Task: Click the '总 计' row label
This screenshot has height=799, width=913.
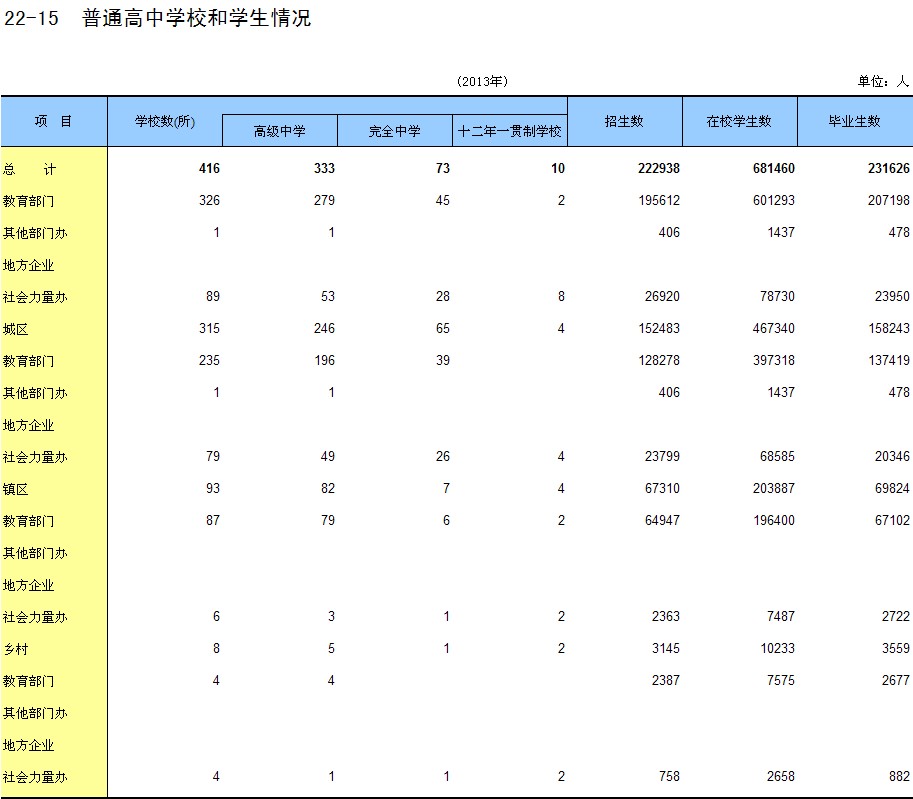Action: (x=30, y=169)
